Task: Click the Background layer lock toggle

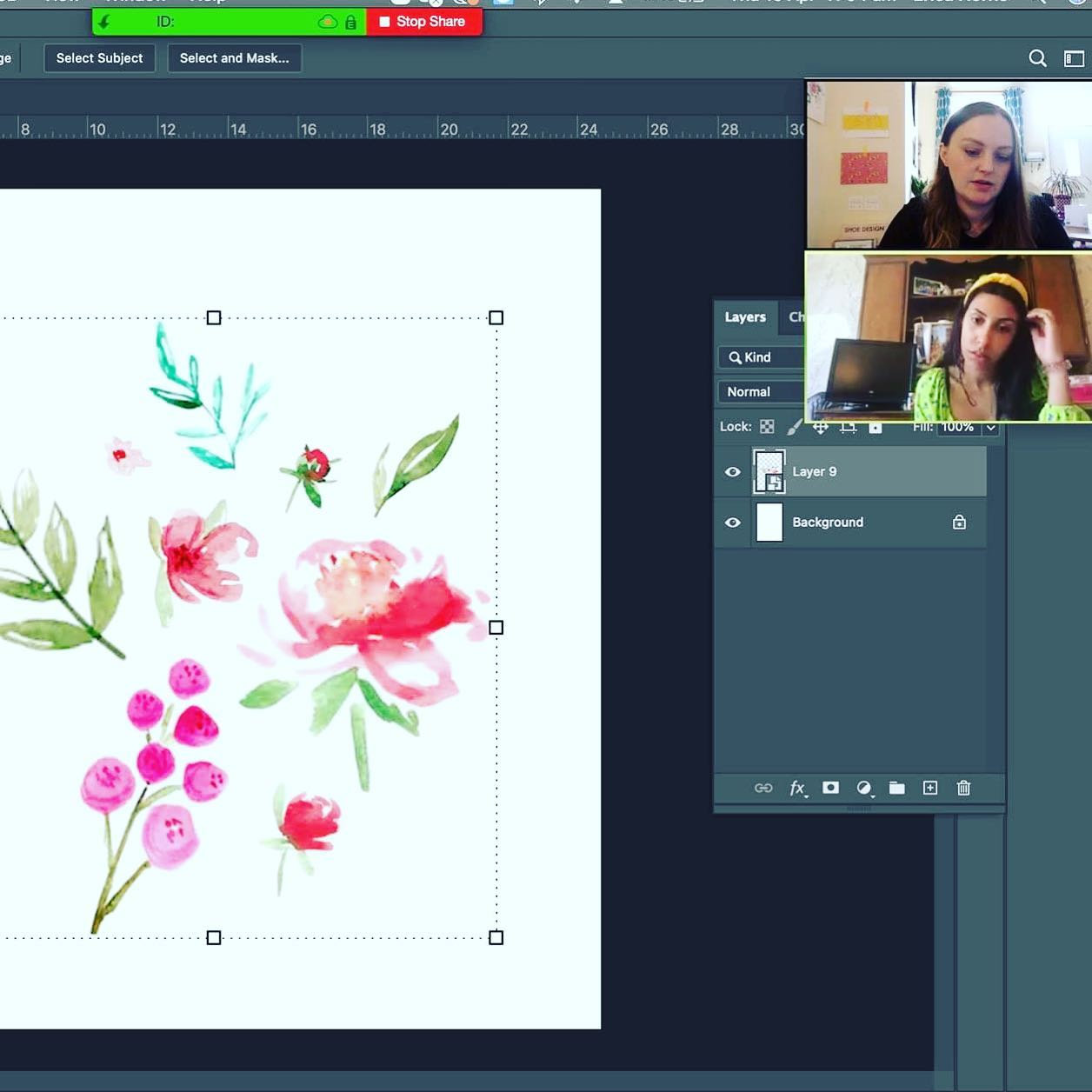Action: tap(959, 522)
